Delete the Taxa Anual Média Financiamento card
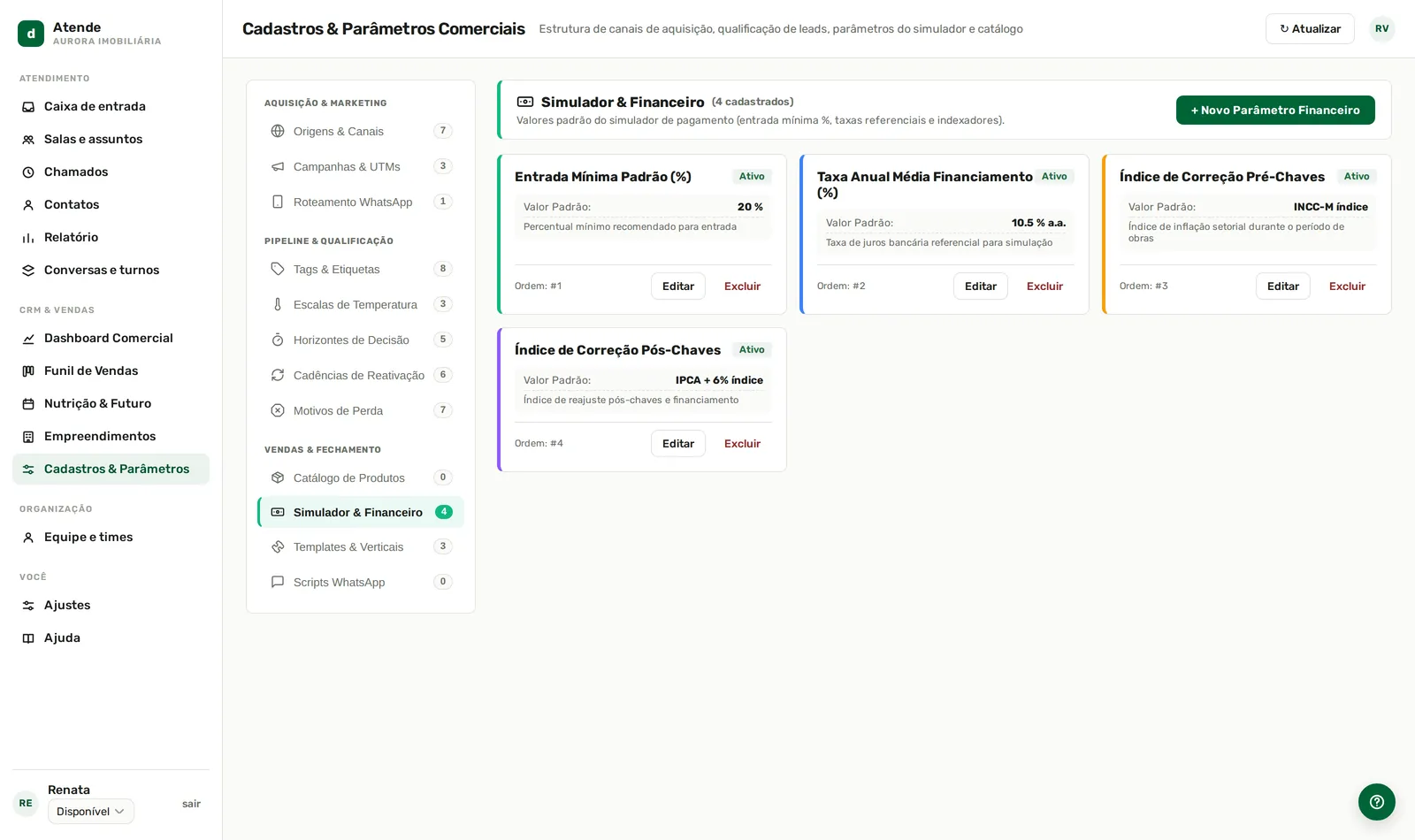The height and width of the screenshot is (840, 1415). pyautogui.click(x=1044, y=286)
